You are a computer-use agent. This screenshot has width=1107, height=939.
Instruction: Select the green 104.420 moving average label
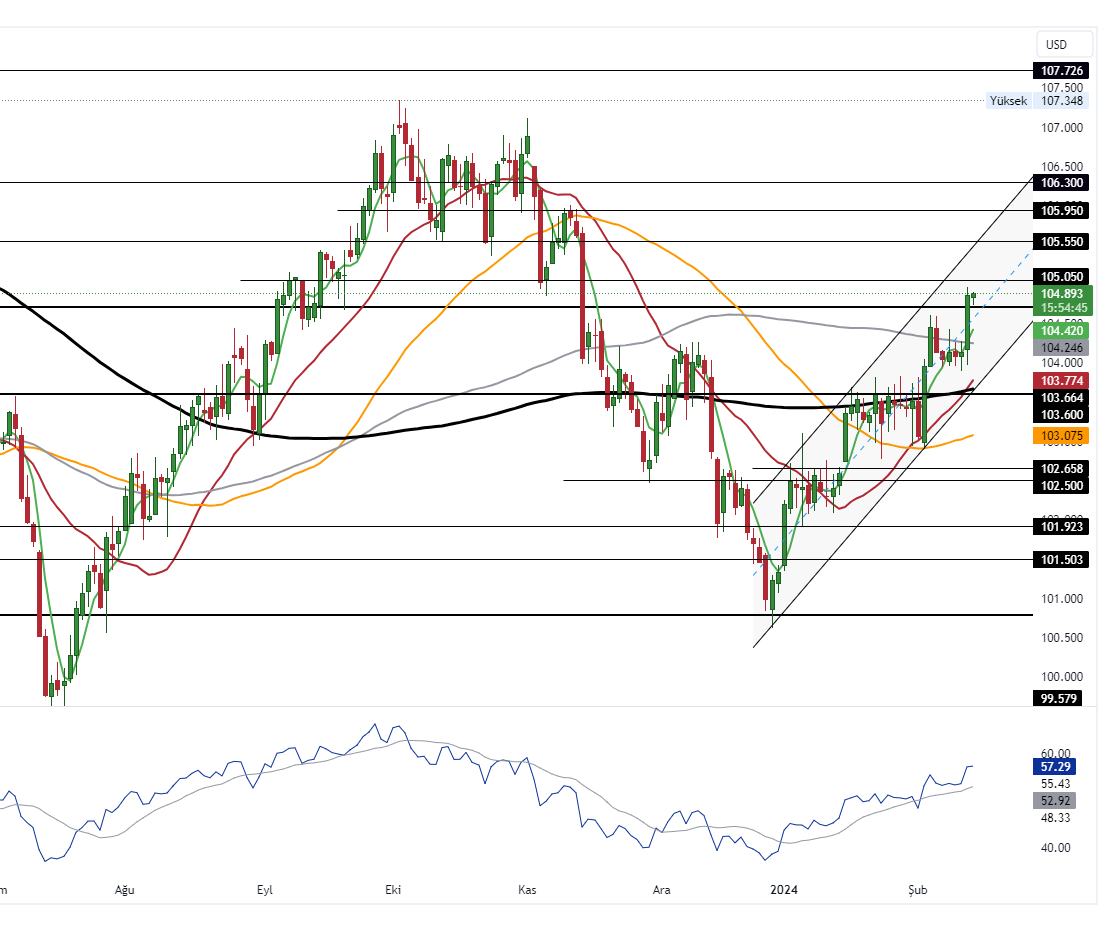(1062, 330)
